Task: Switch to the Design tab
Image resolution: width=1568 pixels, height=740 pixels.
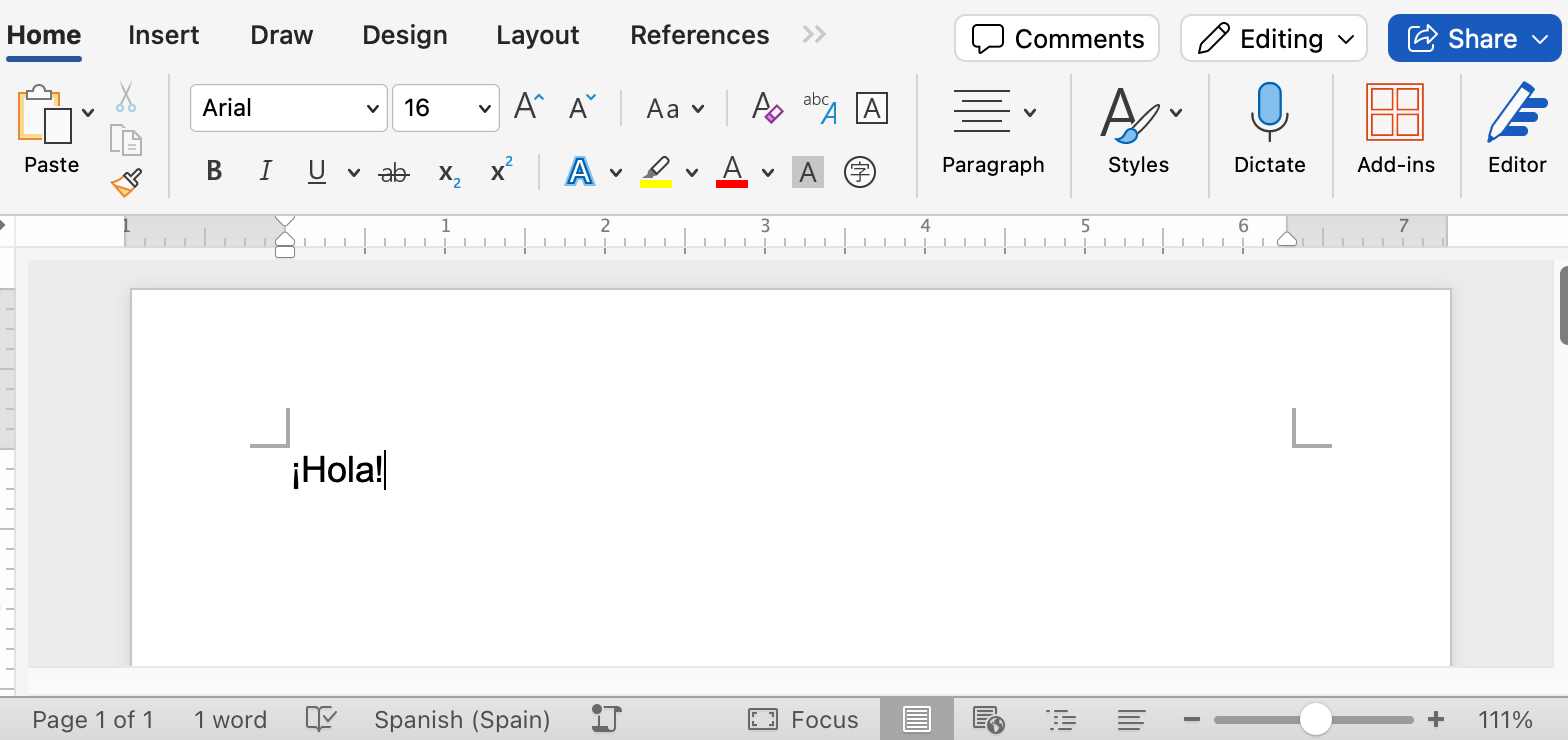Action: tap(405, 36)
